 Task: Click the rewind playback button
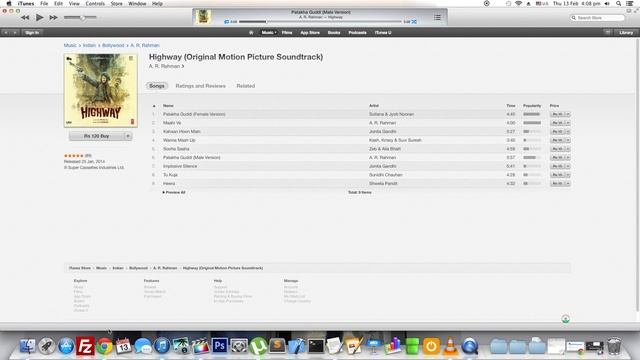(x=25, y=18)
